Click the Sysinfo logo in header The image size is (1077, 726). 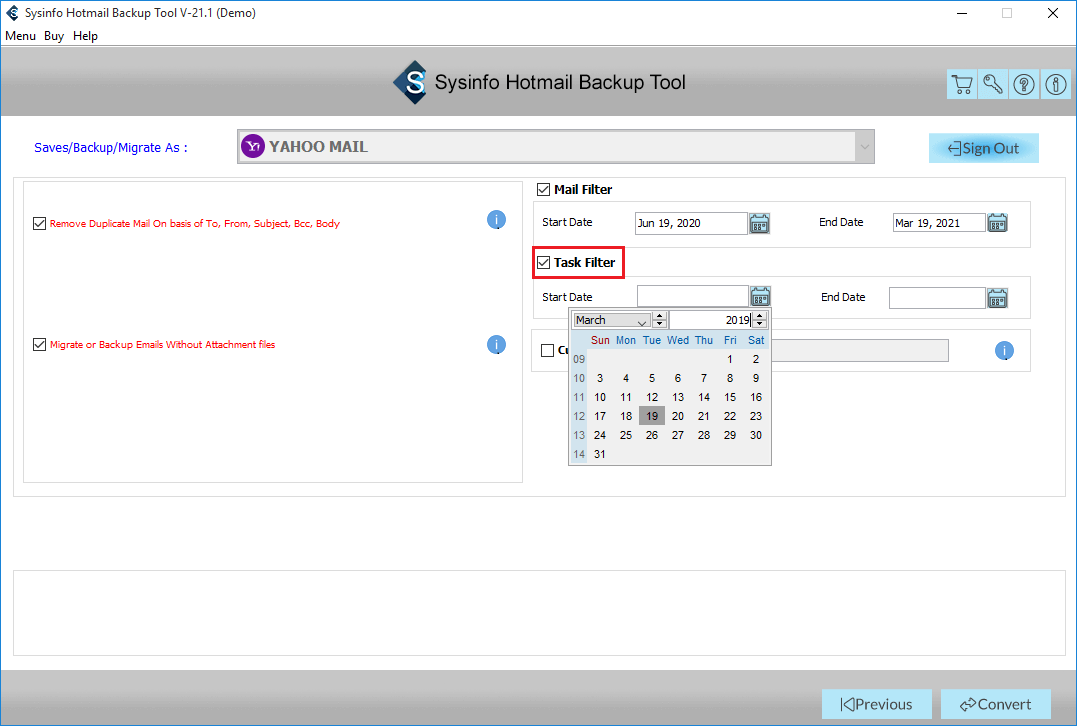411,82
